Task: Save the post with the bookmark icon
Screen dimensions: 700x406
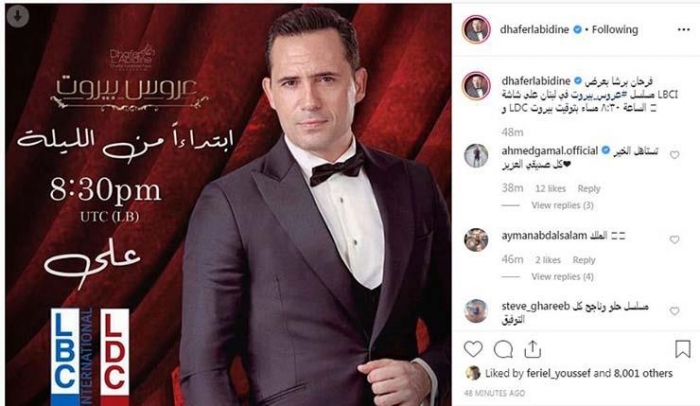Action: pos(683,349)
